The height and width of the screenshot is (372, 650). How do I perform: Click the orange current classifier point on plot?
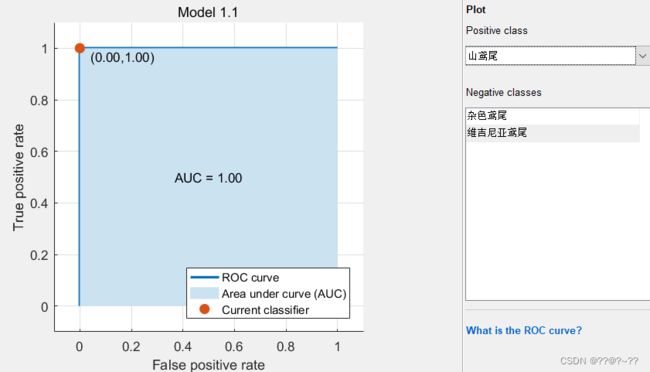click(80, 49)
